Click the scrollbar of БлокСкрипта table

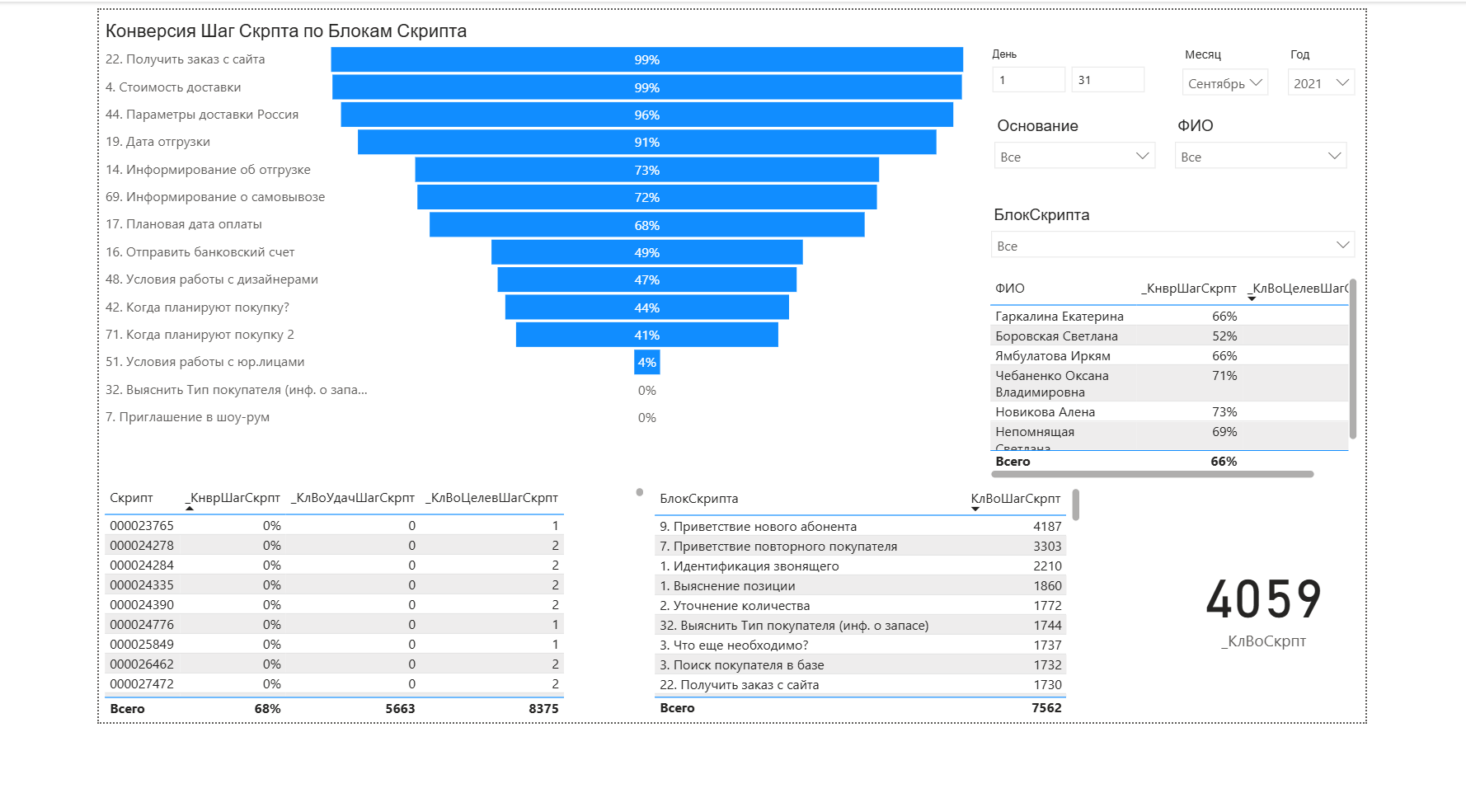(1076, 505)
